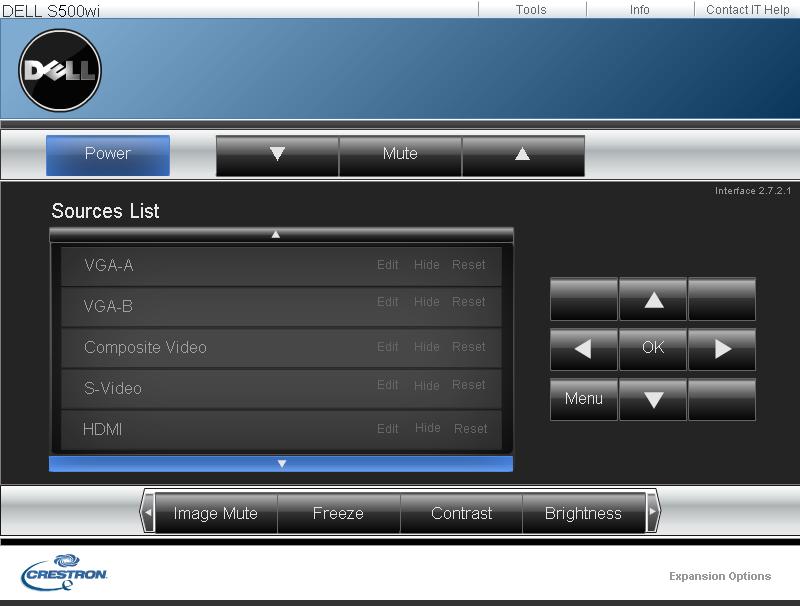Reset the VGA-B source
Screen dimensions: 800x606
pyautogui.click(x=469, y=302)
